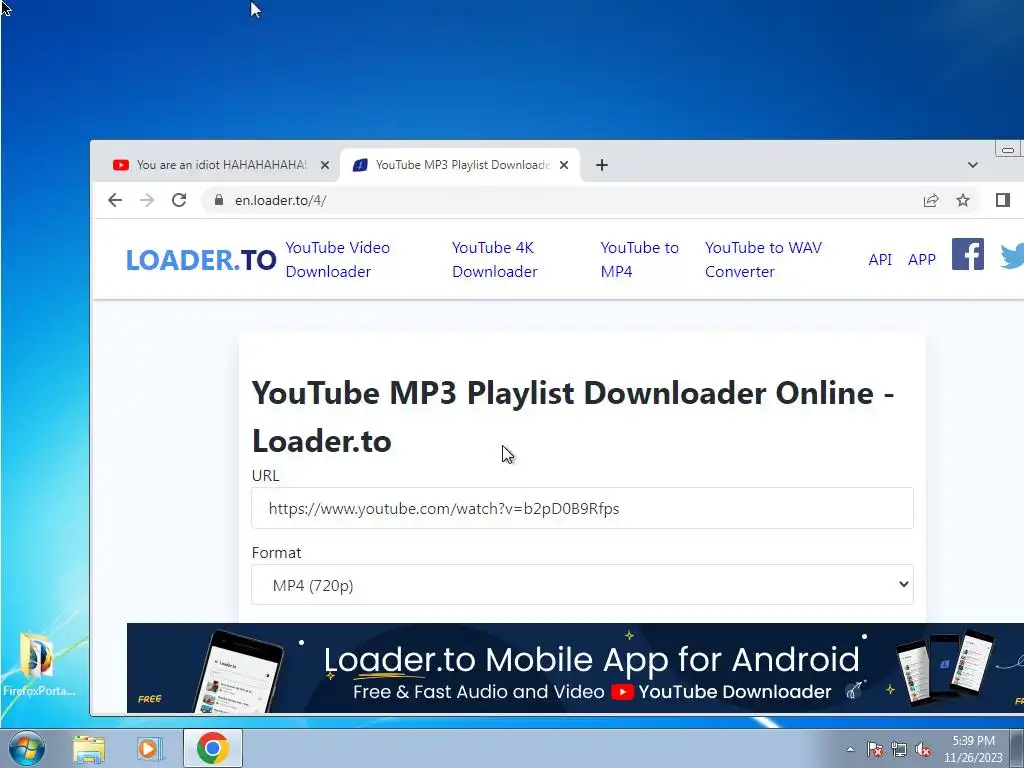Open Windows Explorer from taskbar
Screen dimensions: 1024x768
click(89, 749)
